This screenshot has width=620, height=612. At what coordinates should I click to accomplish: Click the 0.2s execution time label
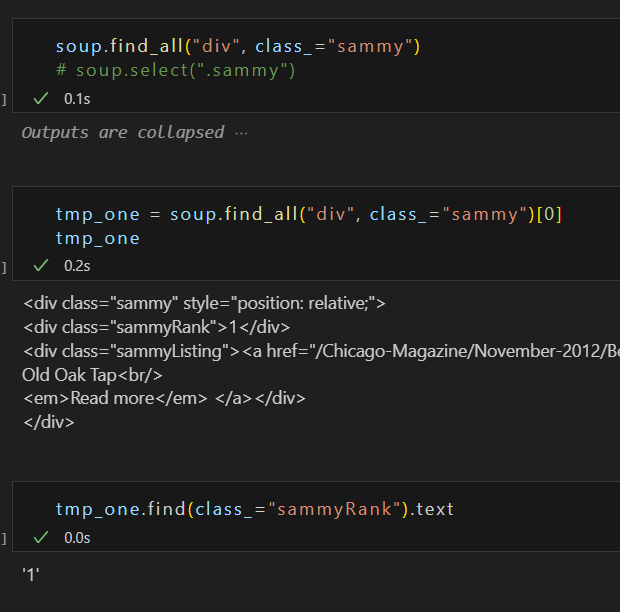77,266
